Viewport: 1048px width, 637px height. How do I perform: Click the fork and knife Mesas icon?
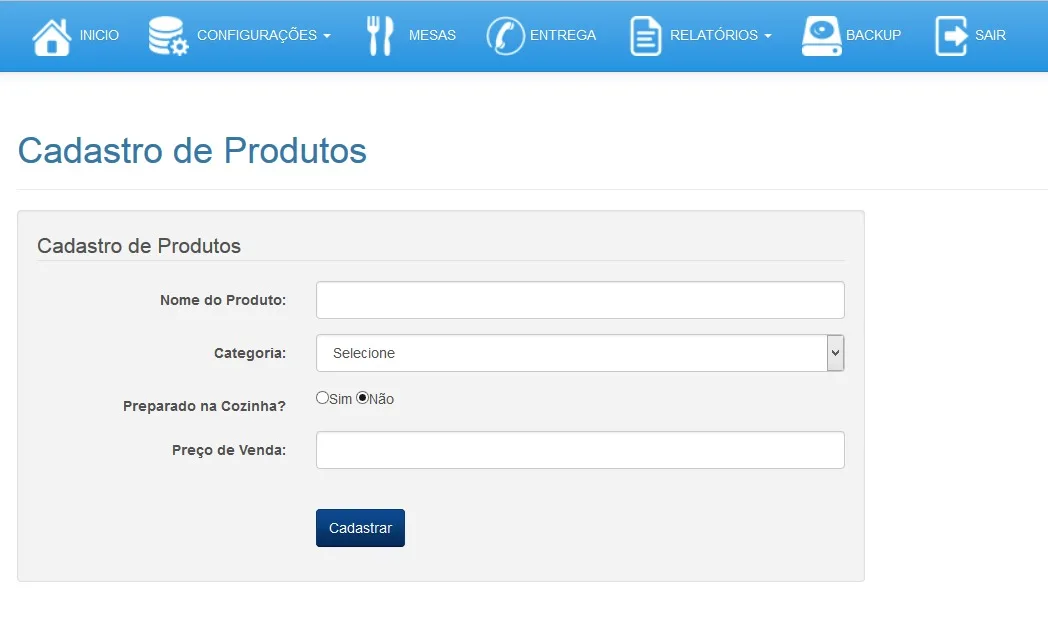coord(380,35)
